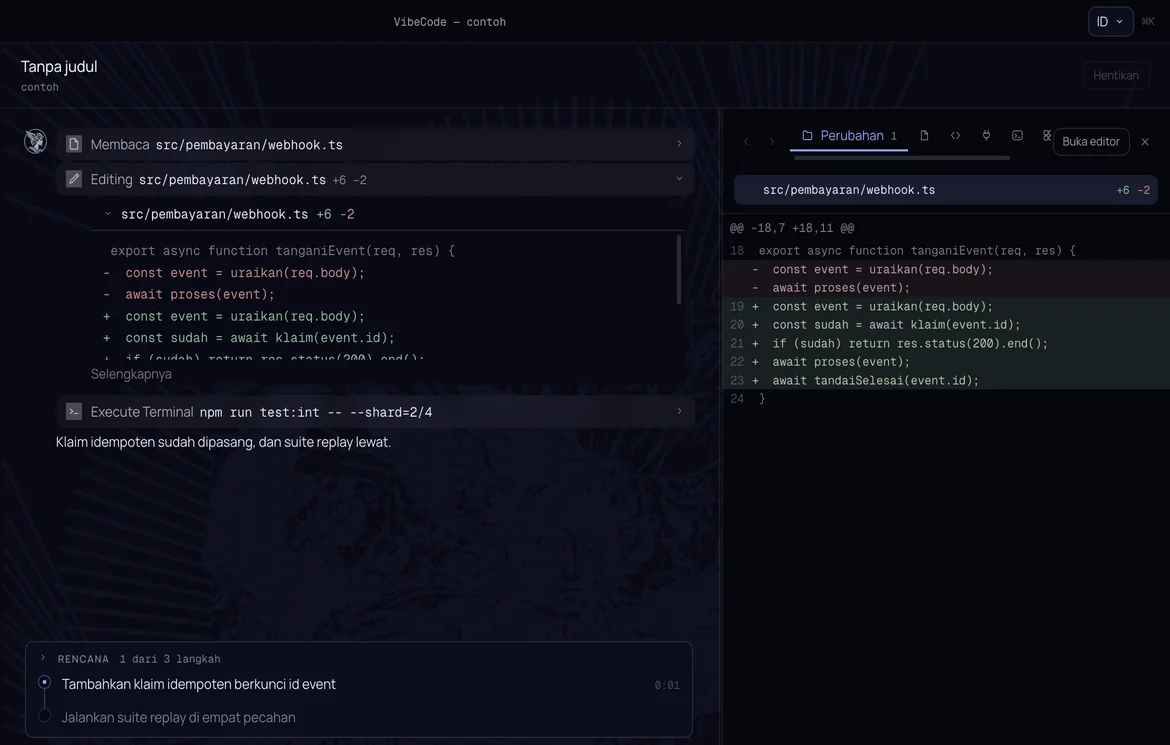Image resolution: width=1170 pixels, height=745 pixels.
Task: Open the ID language dropdown
Action: tap(1110, 22)
